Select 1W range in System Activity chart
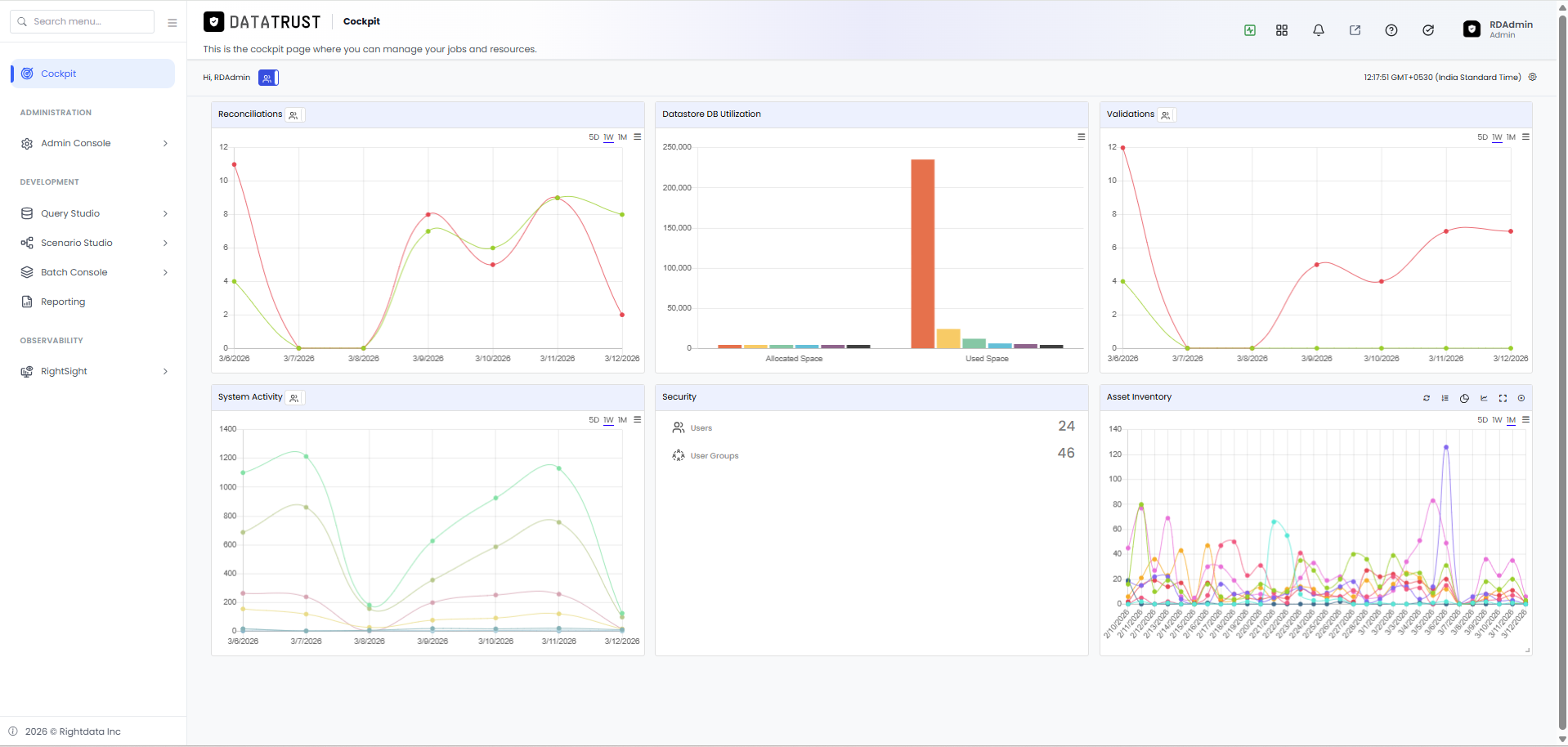Image resolution: width=1568 pixels, height=747 pixels. (608, 420)
